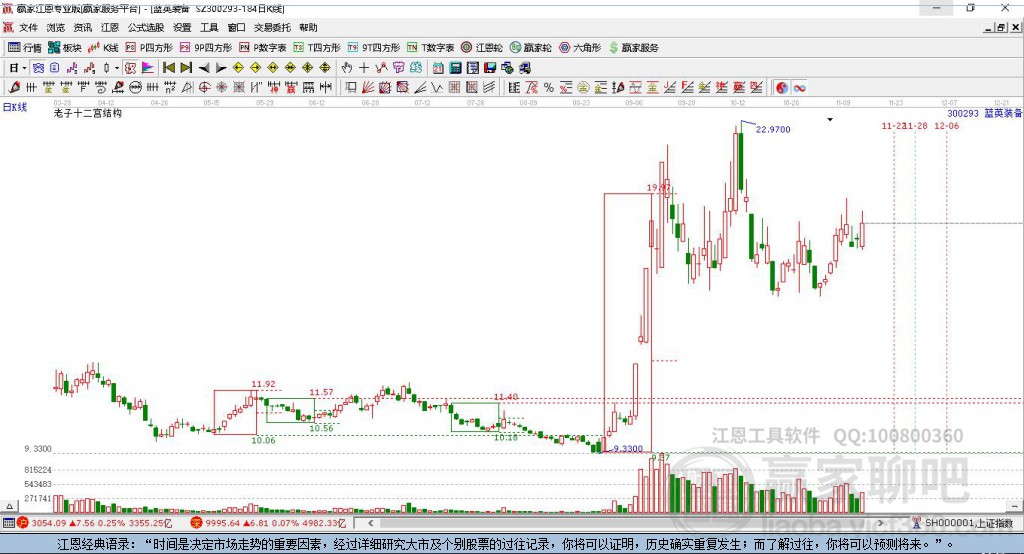The width and height of the screenshot is (1024, 554).
Task: Open the 板块 sector view
Action: 64,48
